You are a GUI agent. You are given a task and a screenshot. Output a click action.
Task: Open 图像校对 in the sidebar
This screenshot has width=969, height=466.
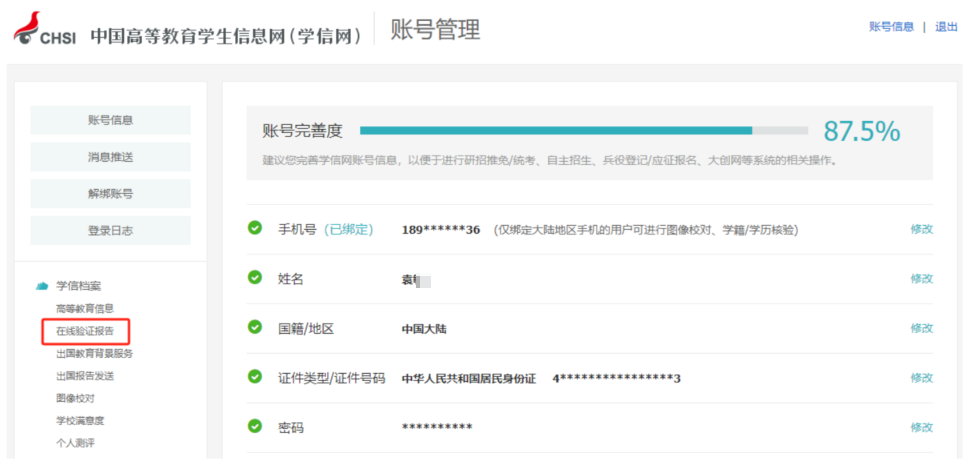click(x=75, y=399)
